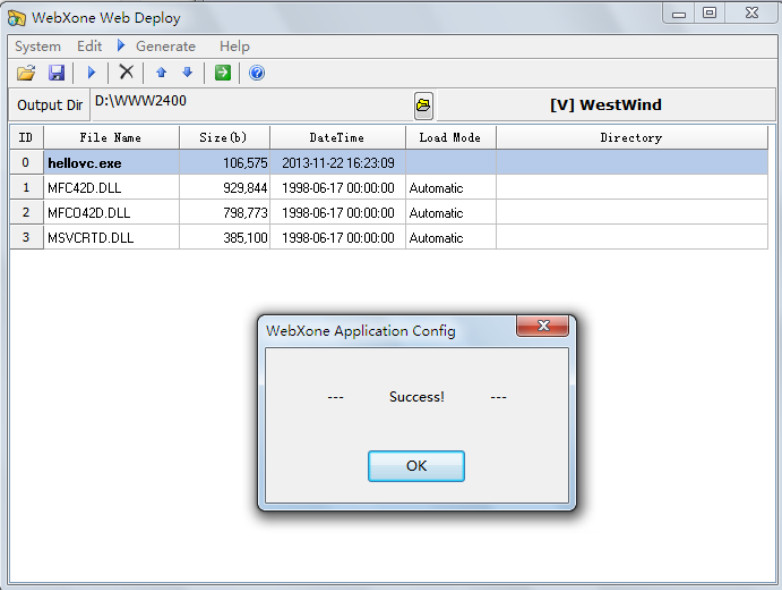The height and width of the screenshot is (590, 782).
Task: Click the Output Dir path field
Action: [x=251, y=105]
